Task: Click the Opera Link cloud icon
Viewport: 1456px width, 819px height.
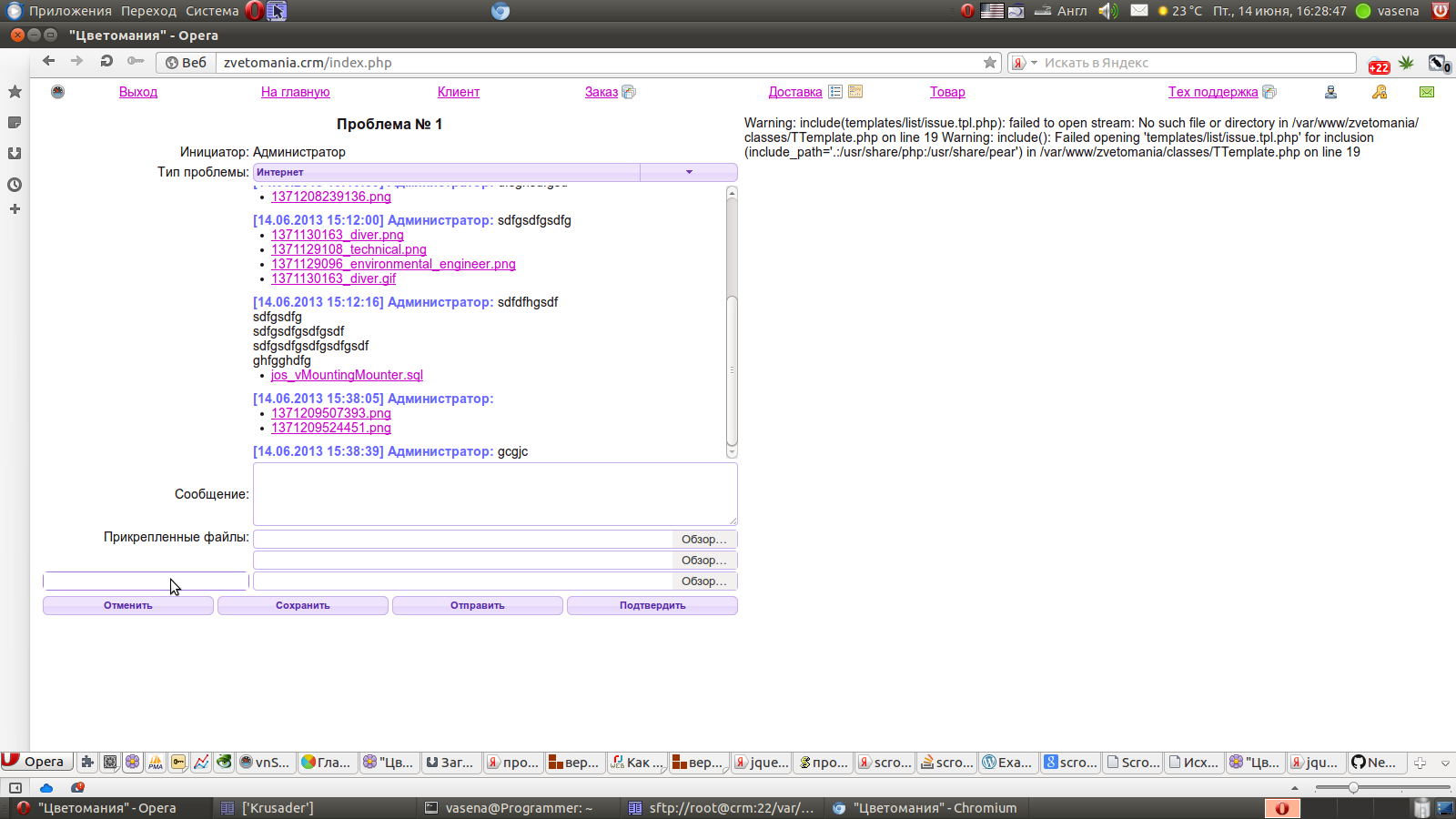Action: [46, 787]
